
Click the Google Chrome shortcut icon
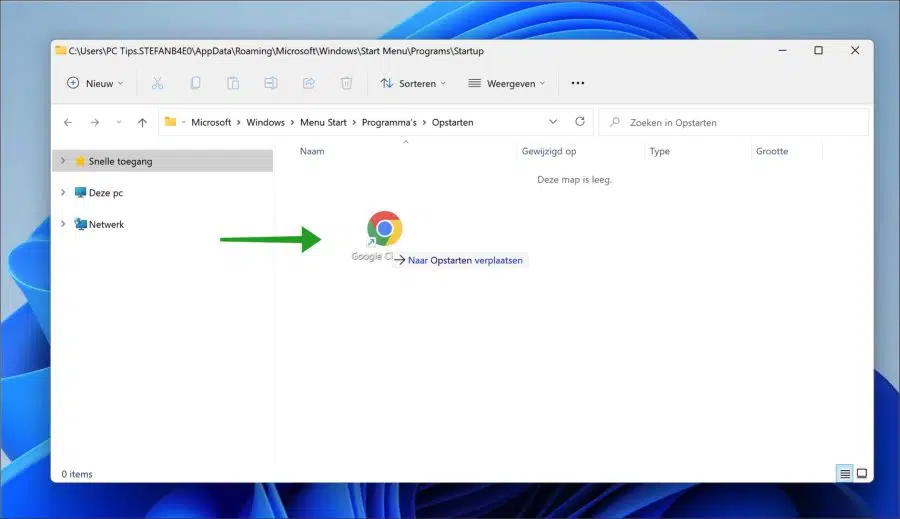click(384, 229)
